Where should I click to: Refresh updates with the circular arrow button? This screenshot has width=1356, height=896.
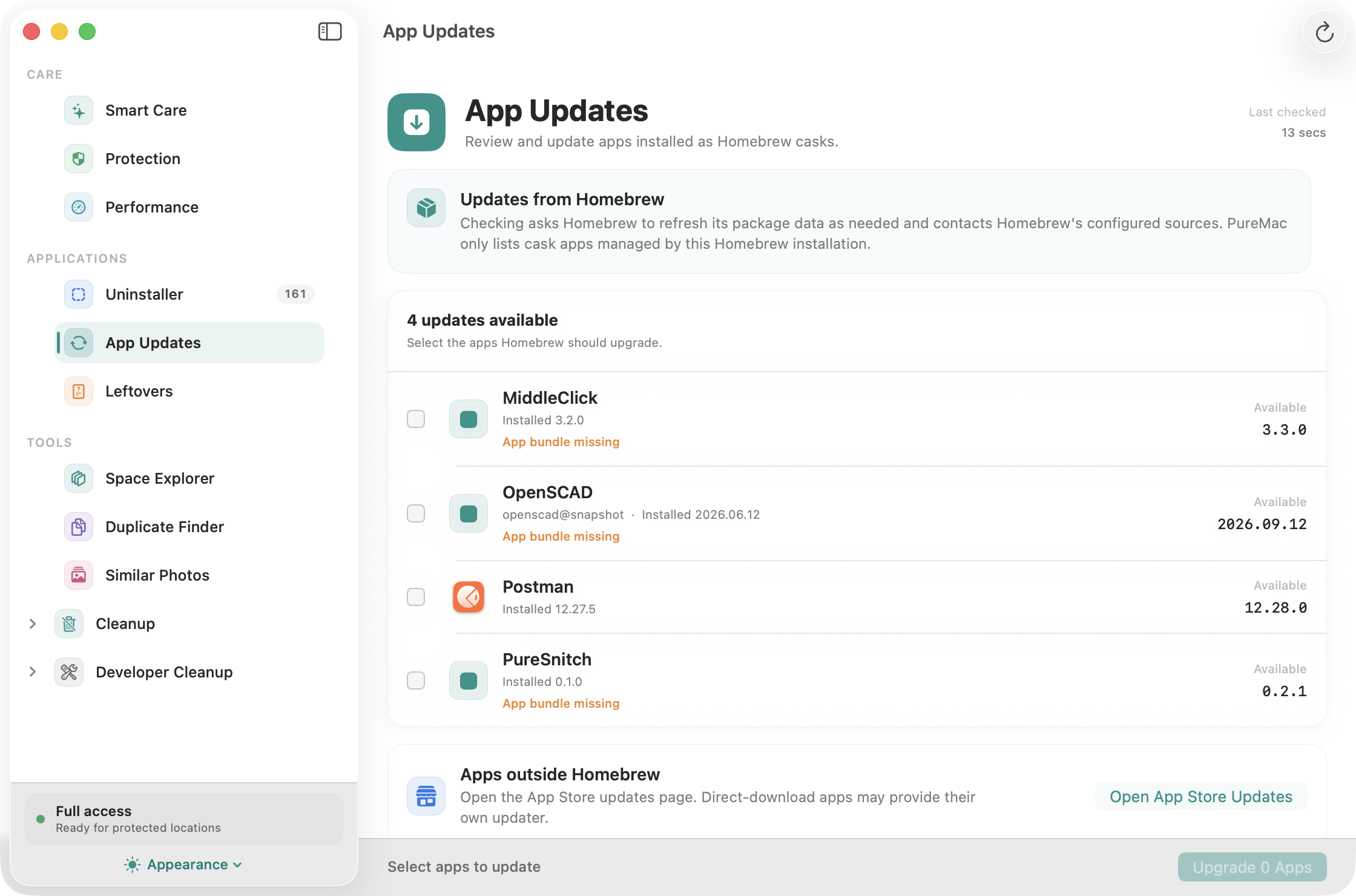pyautogui.click(x=1325, y=32)
